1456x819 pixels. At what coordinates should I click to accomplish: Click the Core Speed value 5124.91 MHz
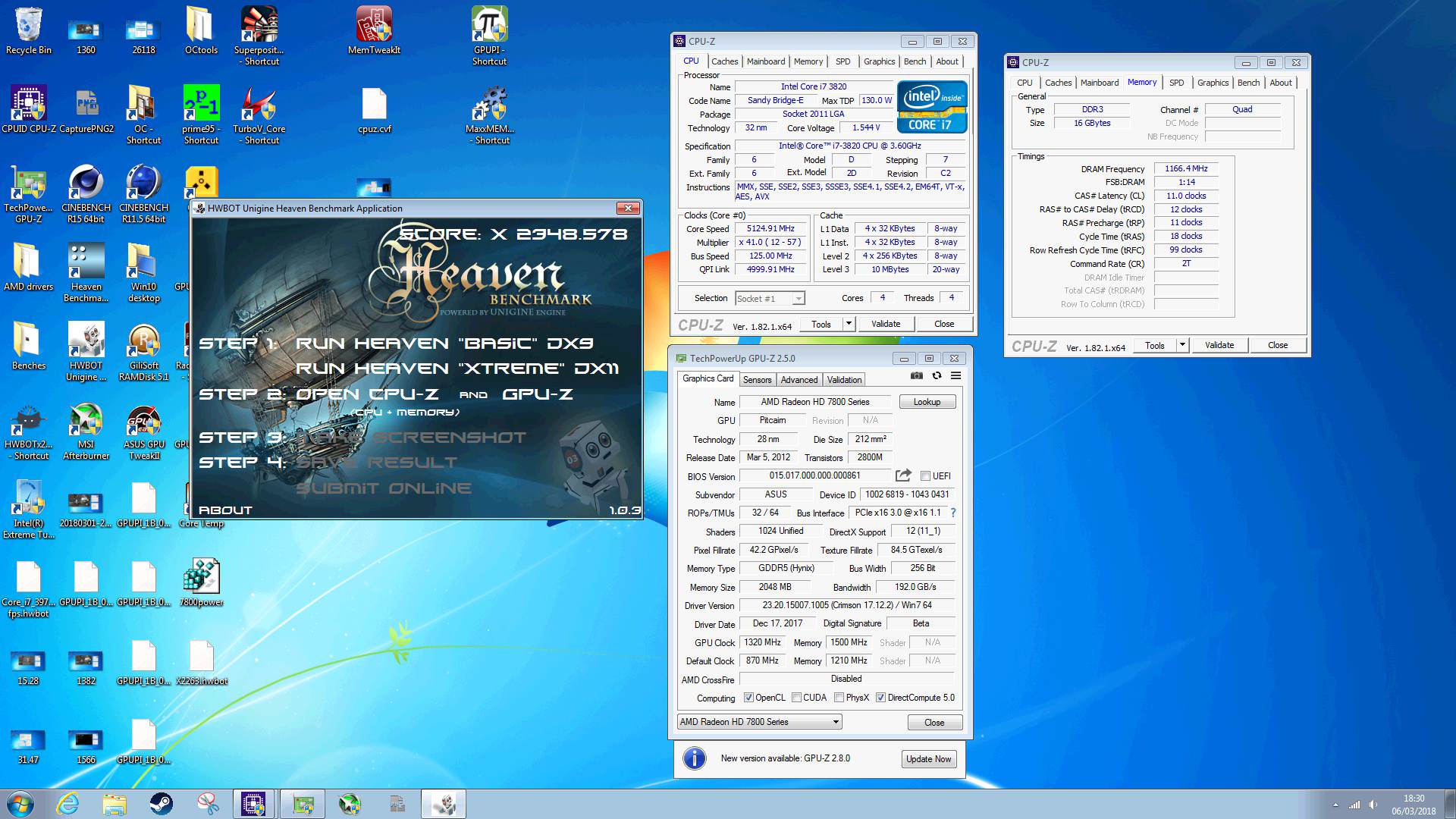tap(770, 229)
